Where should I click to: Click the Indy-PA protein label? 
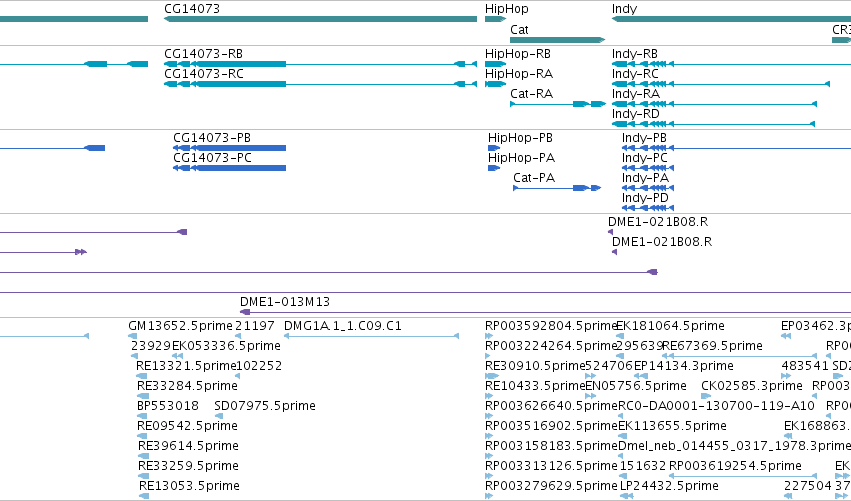645,178
